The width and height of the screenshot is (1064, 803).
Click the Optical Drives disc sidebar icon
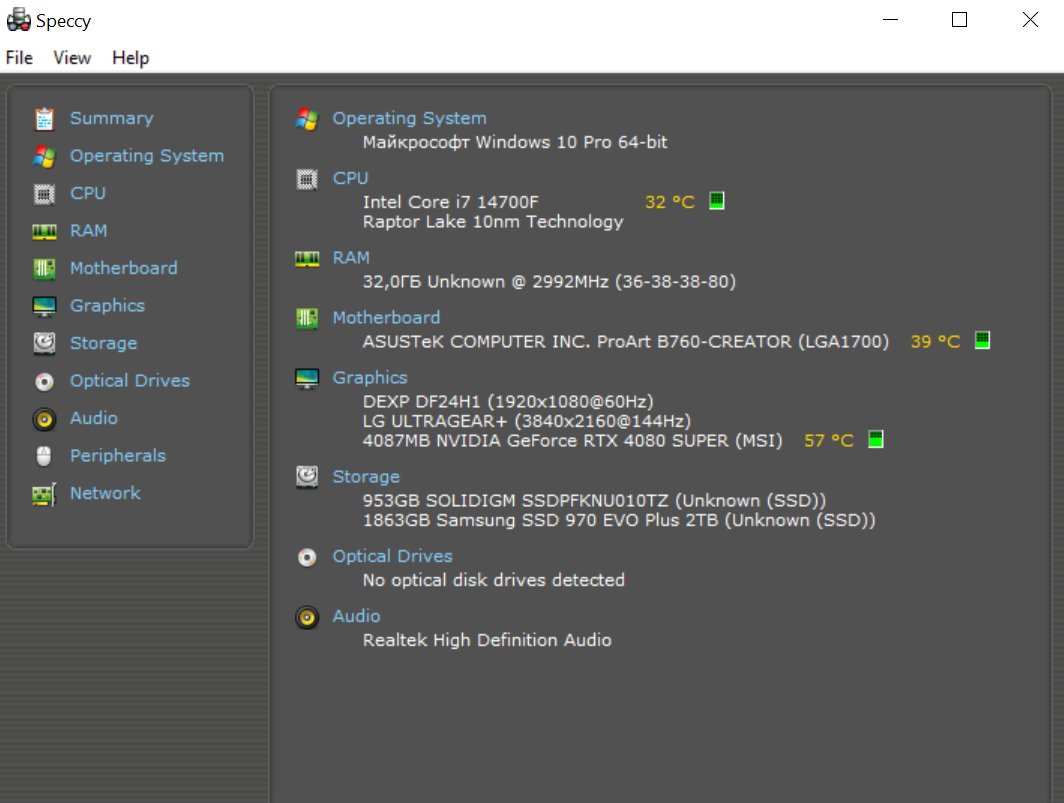[x=44, y=381]
